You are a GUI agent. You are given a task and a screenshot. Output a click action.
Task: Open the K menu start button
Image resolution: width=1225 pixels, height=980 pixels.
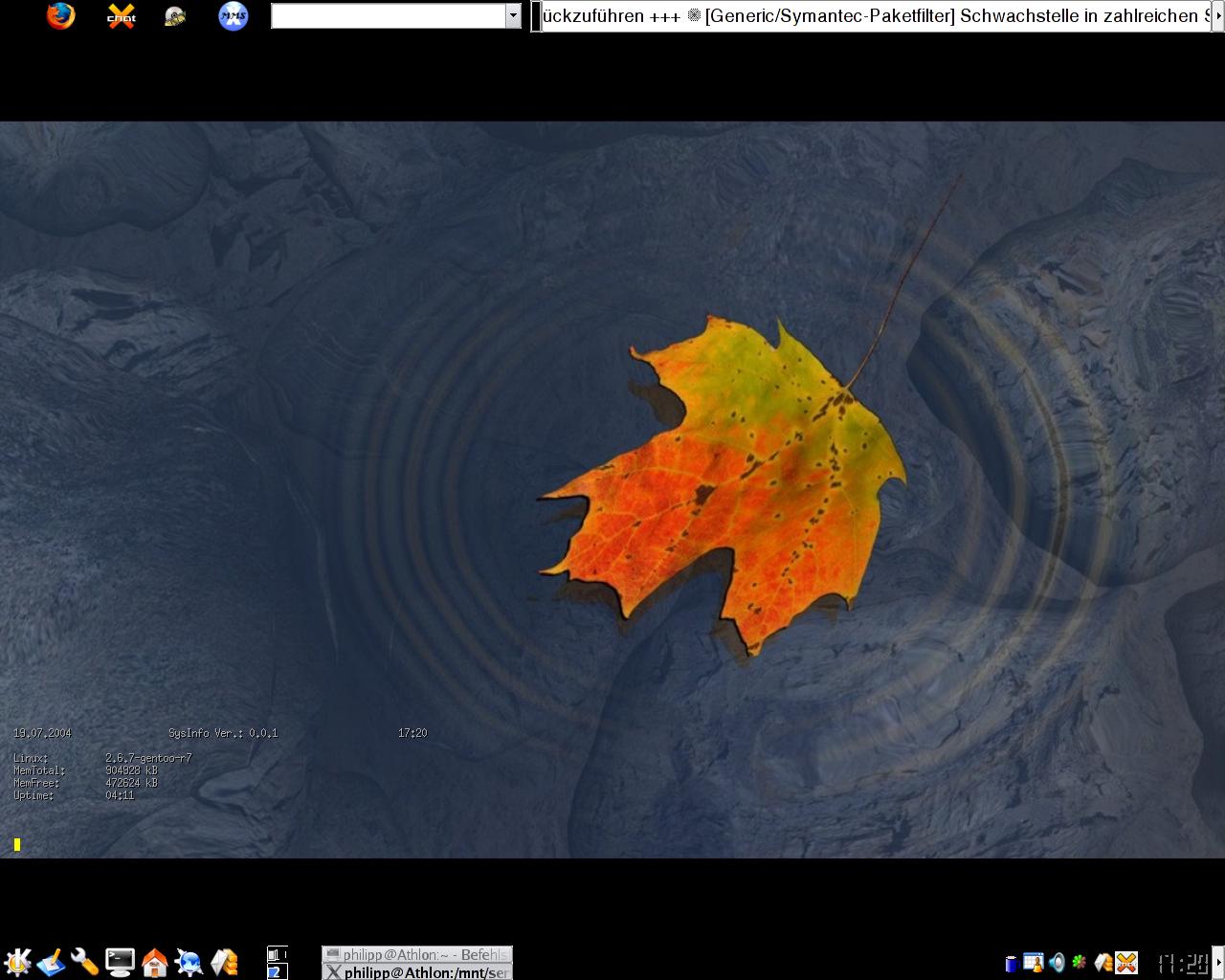click(x=17, y=962)
